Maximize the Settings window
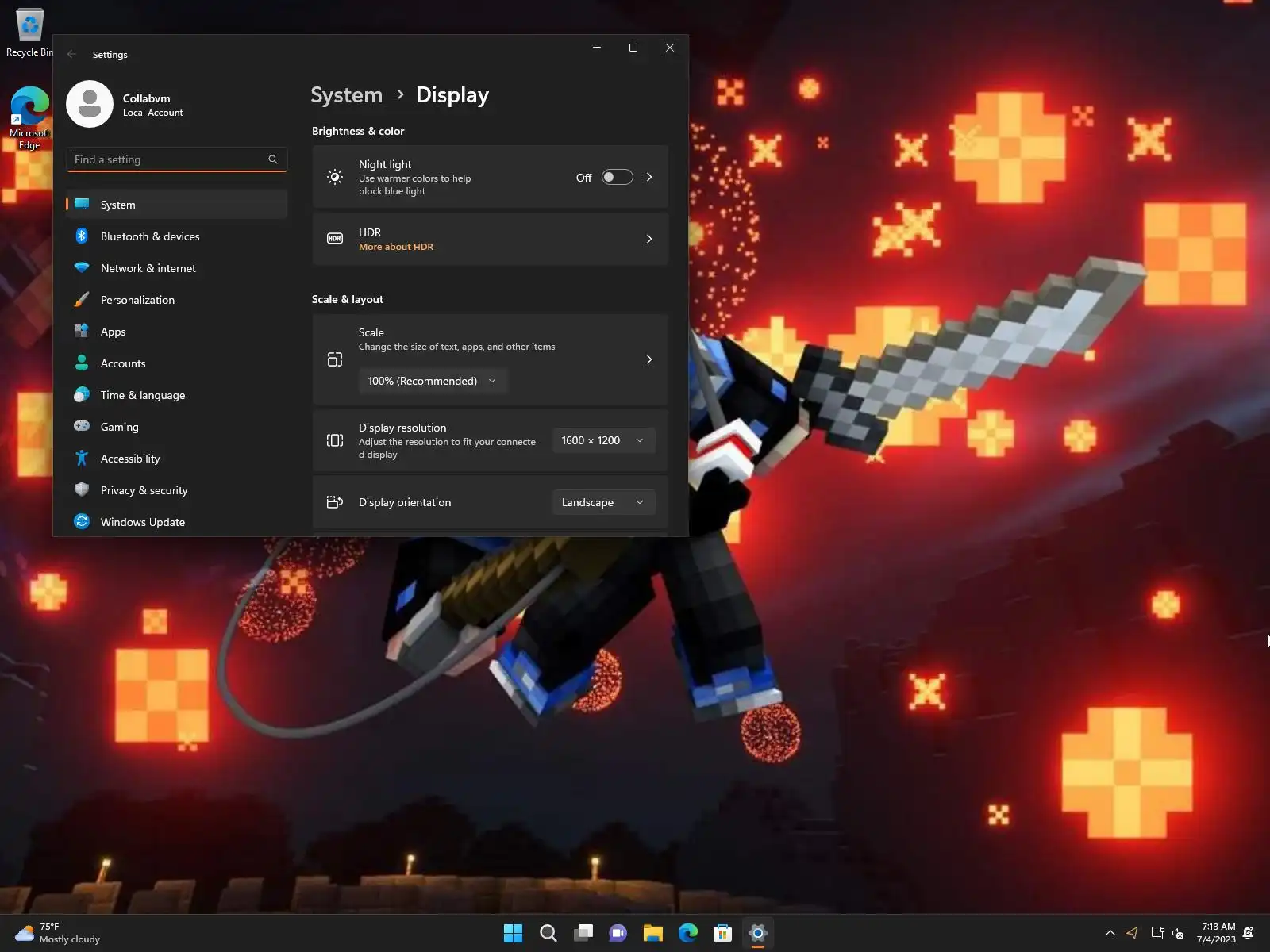This screenshot has width=1270, height=952. click(633, 48)
